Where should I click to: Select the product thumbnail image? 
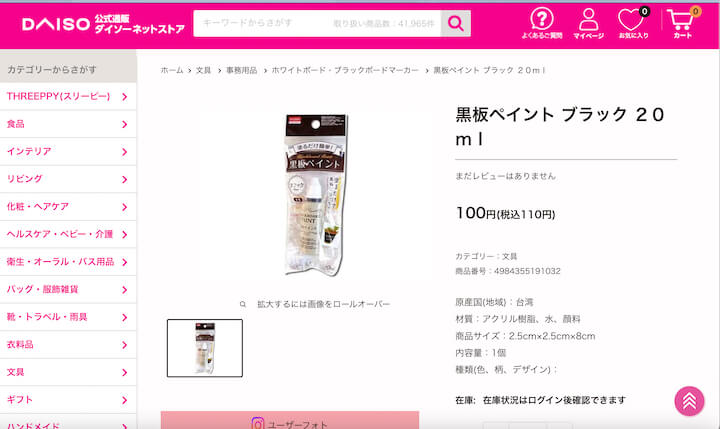pyautogui.click(x=205, y=348)
